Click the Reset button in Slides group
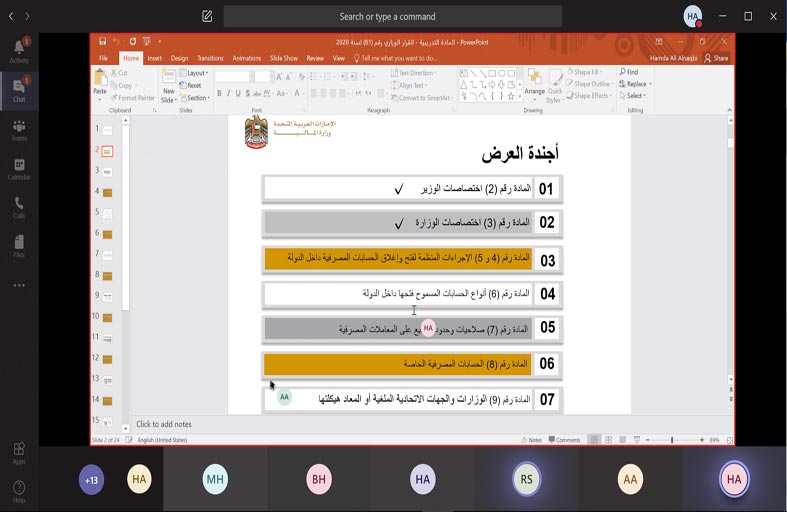The height and width of the screenshot is (512, 787). [x=193, y=86]
